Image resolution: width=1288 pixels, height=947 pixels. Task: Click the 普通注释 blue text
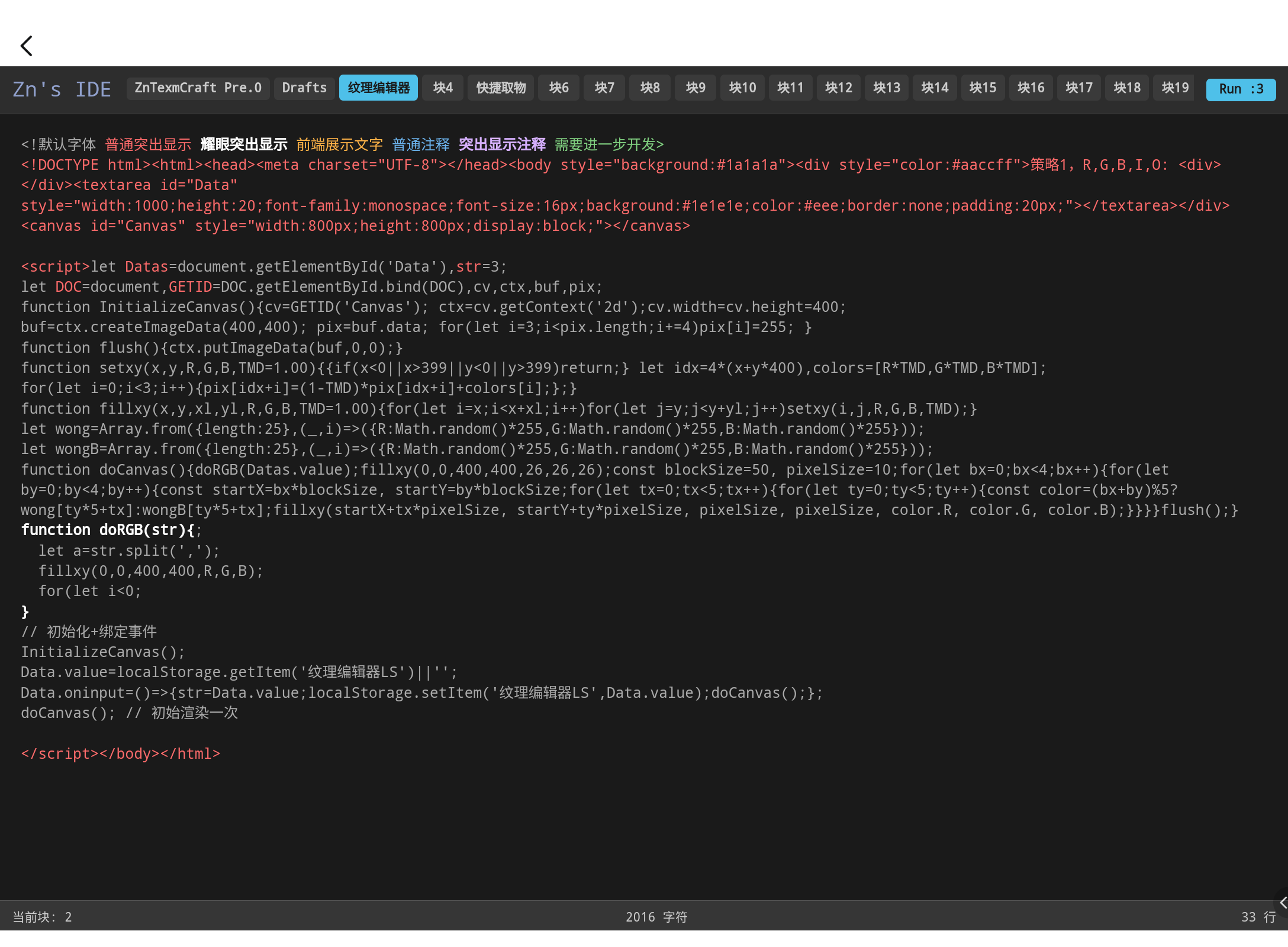pyautogui.click(x=421, y=144)
